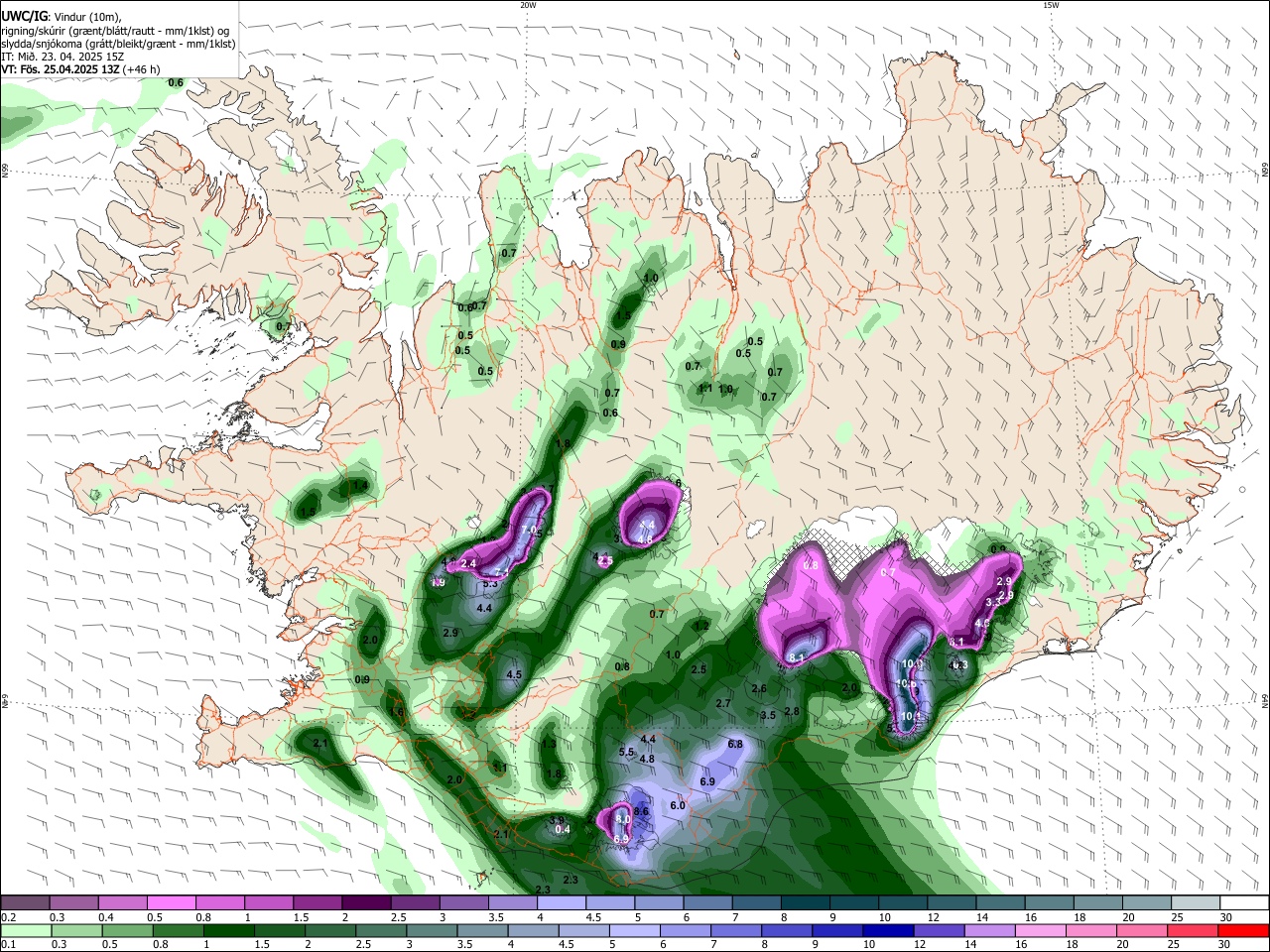Click the 20W longitude label
1270x952 pixels.
[528, 5]
